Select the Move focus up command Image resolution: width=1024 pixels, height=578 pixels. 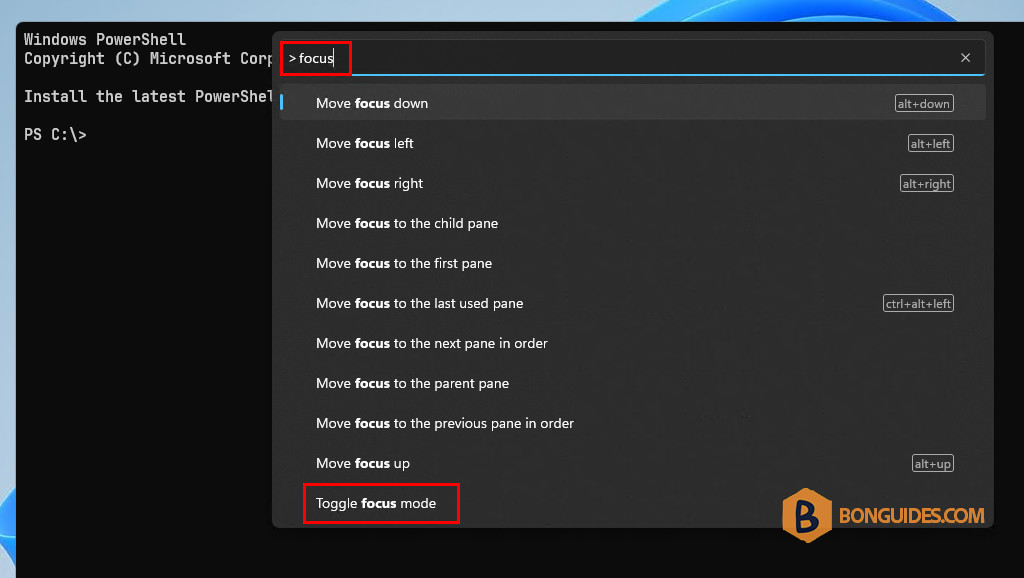[x=632, y=463]
